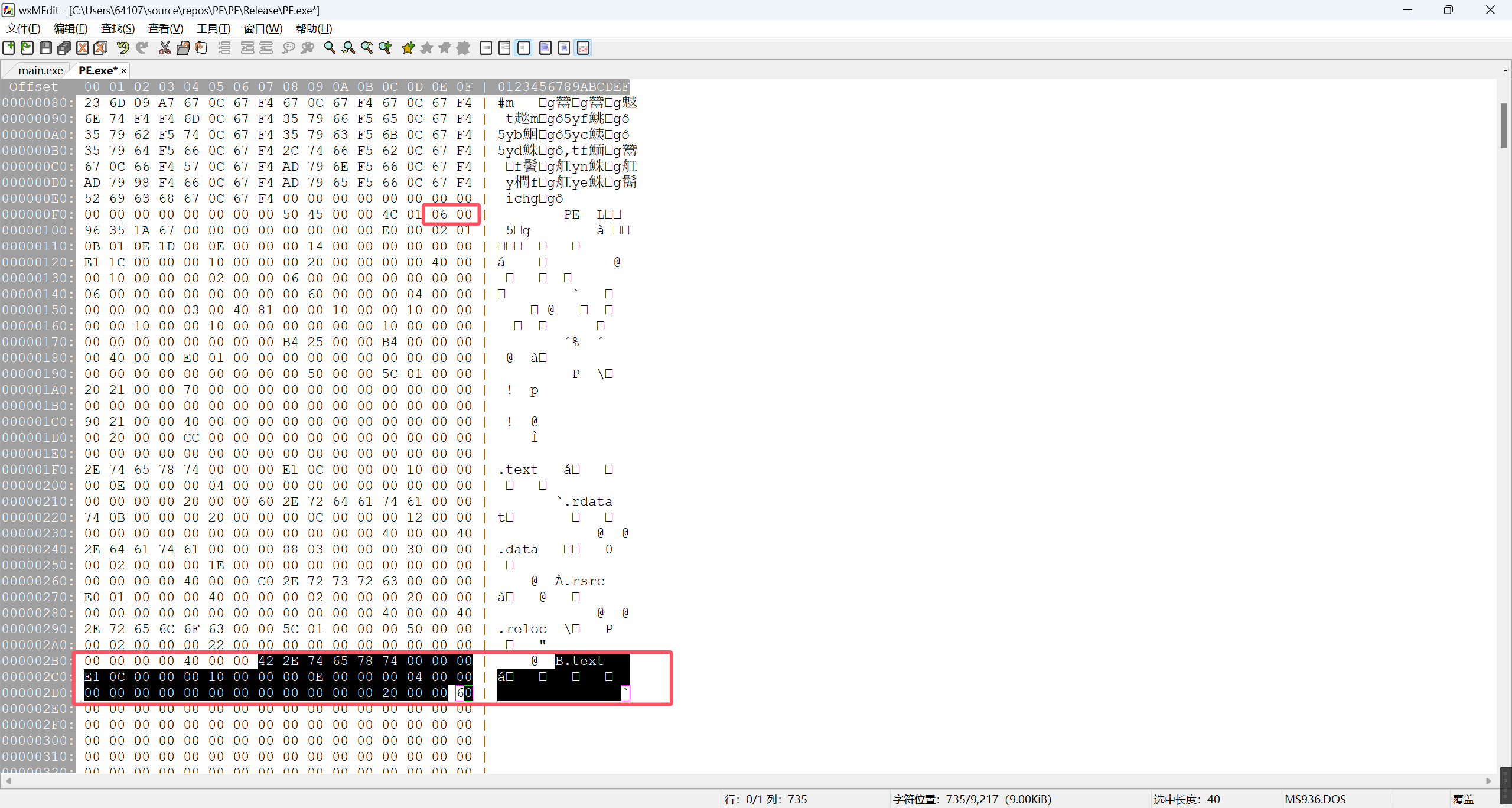Click the Open file toolbar icon
1512x808 pixels.
27,48
